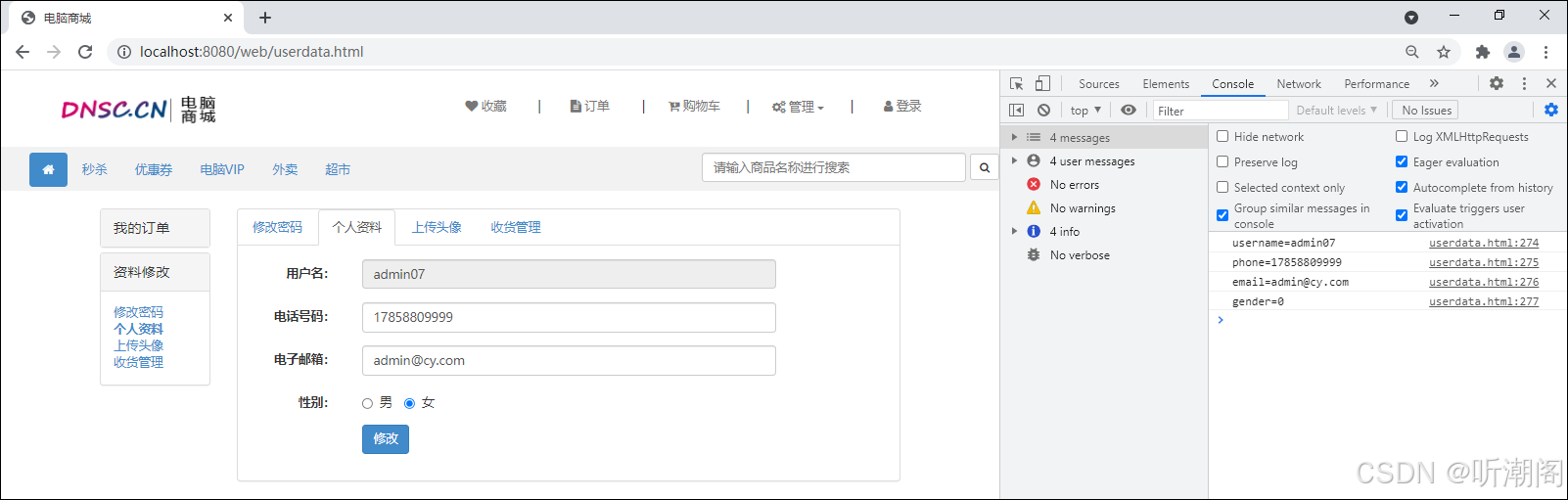This screenshot has height=500, width=1568.
Task: Click the 电话号码 input field
Action: point(569,317)
